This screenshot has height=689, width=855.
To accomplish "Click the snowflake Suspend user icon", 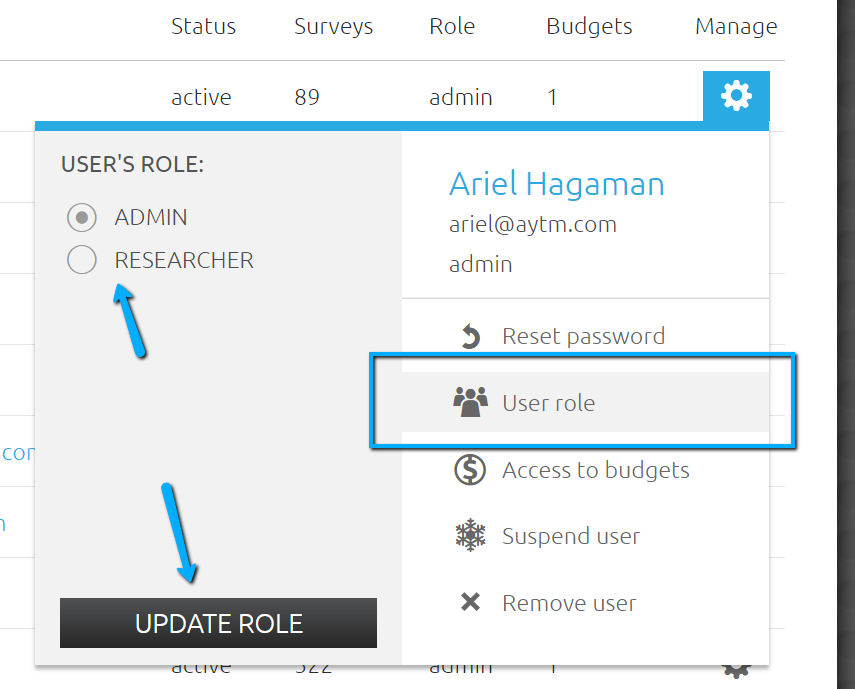I will pos(470,536).
